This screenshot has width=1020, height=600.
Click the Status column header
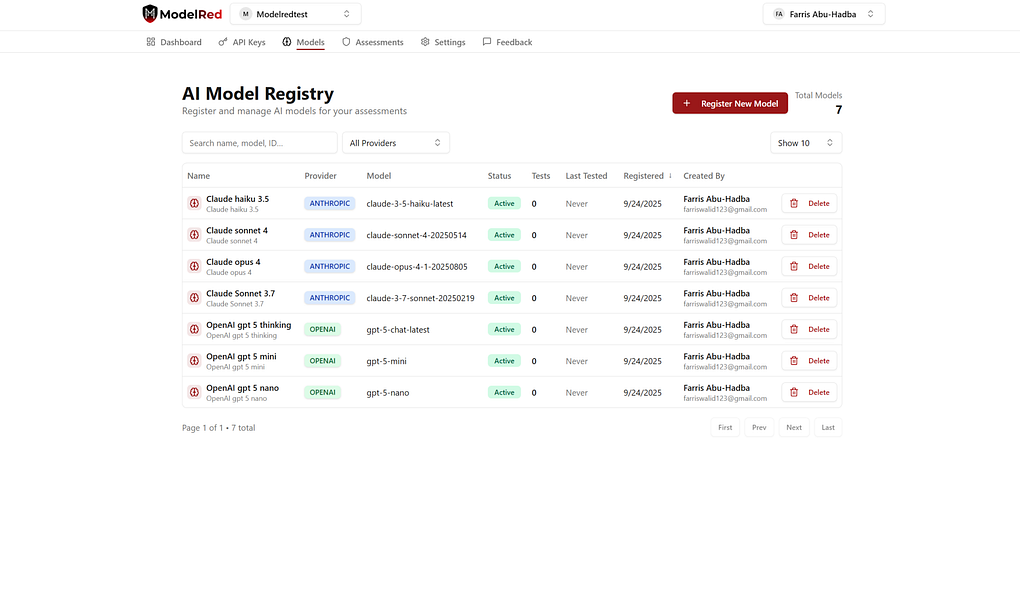[x=500, y=176]
